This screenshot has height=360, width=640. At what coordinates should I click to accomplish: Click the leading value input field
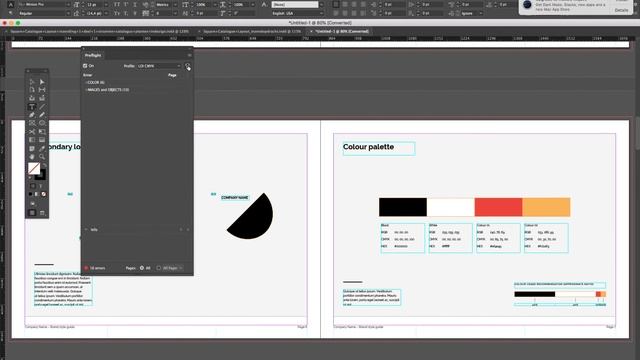pyautogui.click(x=93, y=13)
